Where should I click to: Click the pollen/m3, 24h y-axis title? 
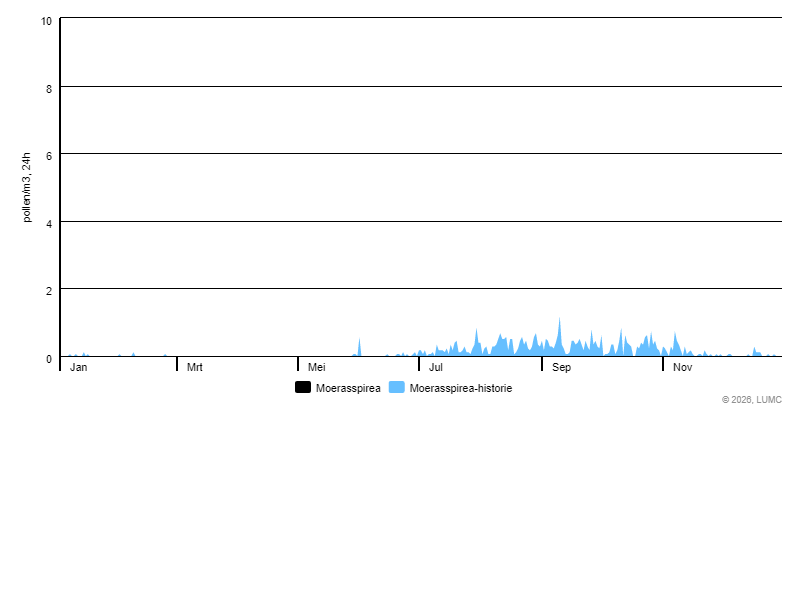point(27,187)
